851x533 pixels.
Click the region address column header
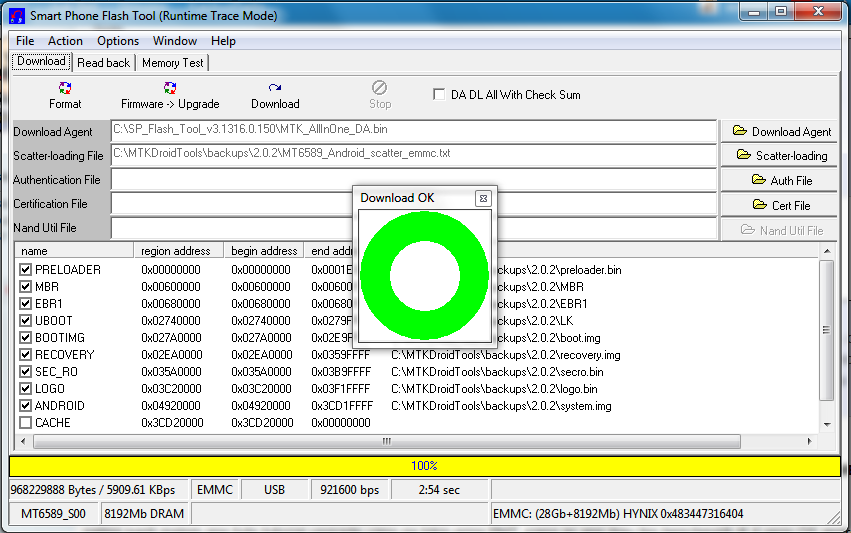pos(179,251)
